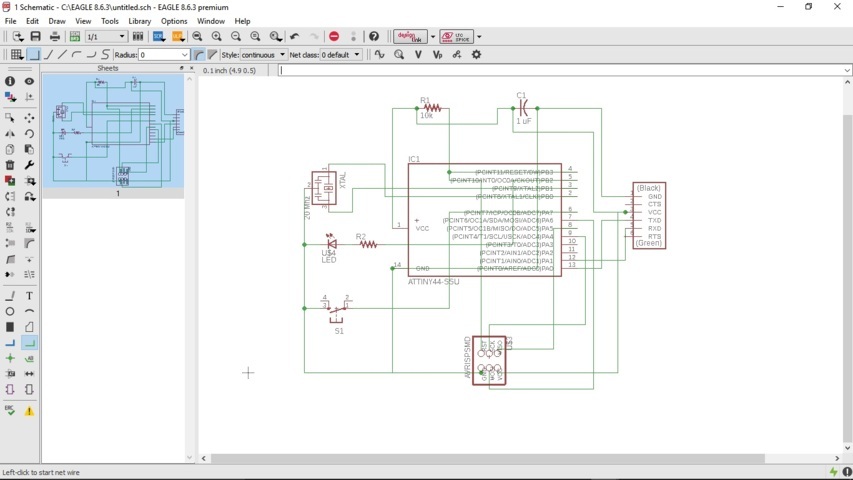Select the Change wrench tool
The width and height of the screenshot is (853, 480).
[x=29, y=165]
